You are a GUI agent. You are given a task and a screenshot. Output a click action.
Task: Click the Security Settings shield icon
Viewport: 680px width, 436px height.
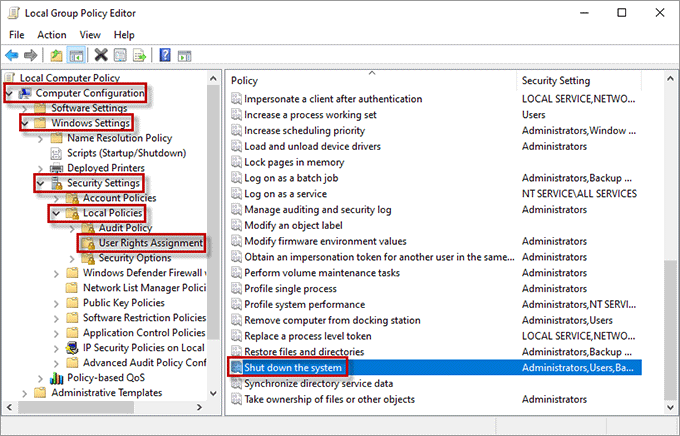click(x=57, y=183)
